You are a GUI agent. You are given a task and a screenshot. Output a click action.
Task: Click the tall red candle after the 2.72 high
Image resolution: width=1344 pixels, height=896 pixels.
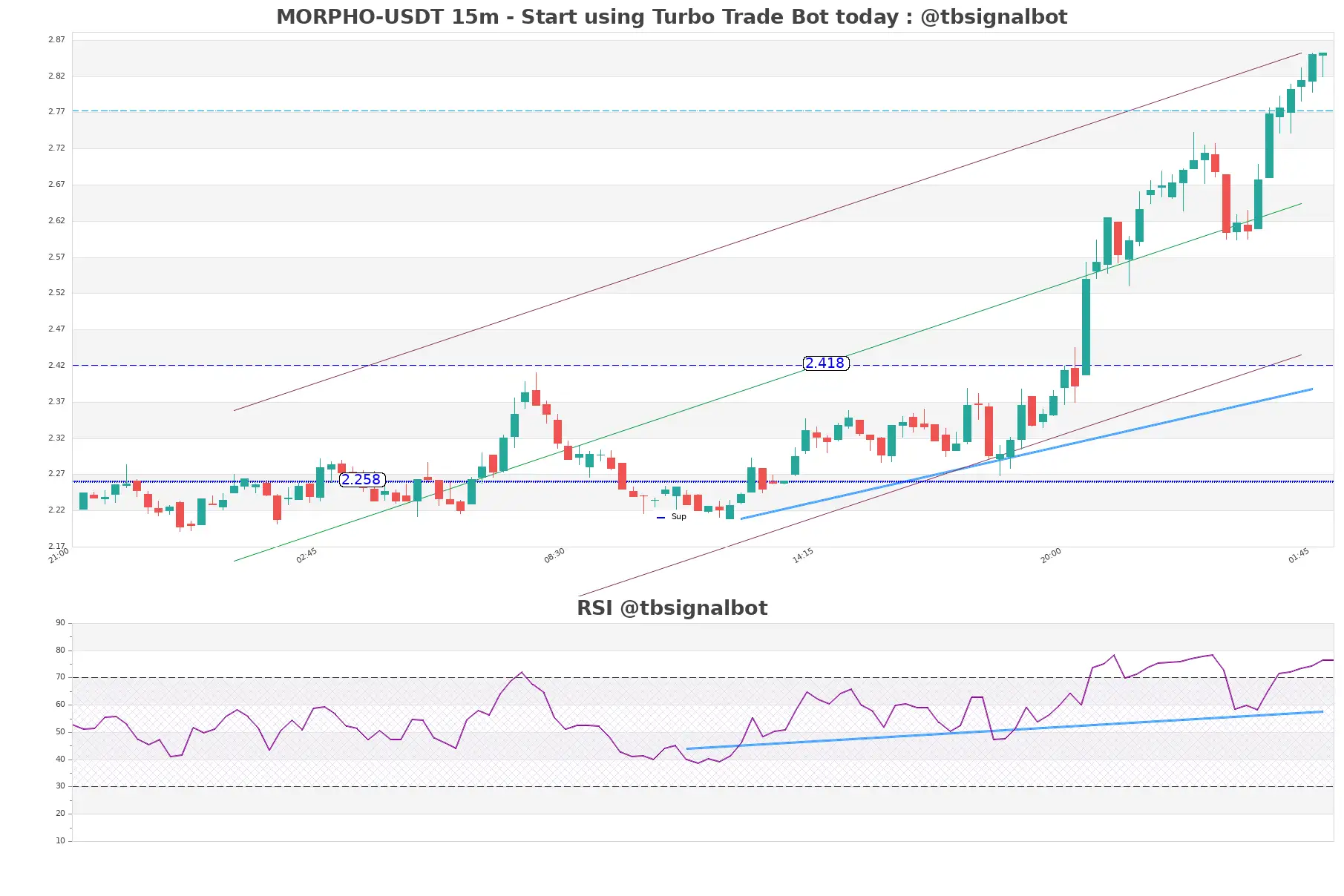click(x=1226, y=203)
